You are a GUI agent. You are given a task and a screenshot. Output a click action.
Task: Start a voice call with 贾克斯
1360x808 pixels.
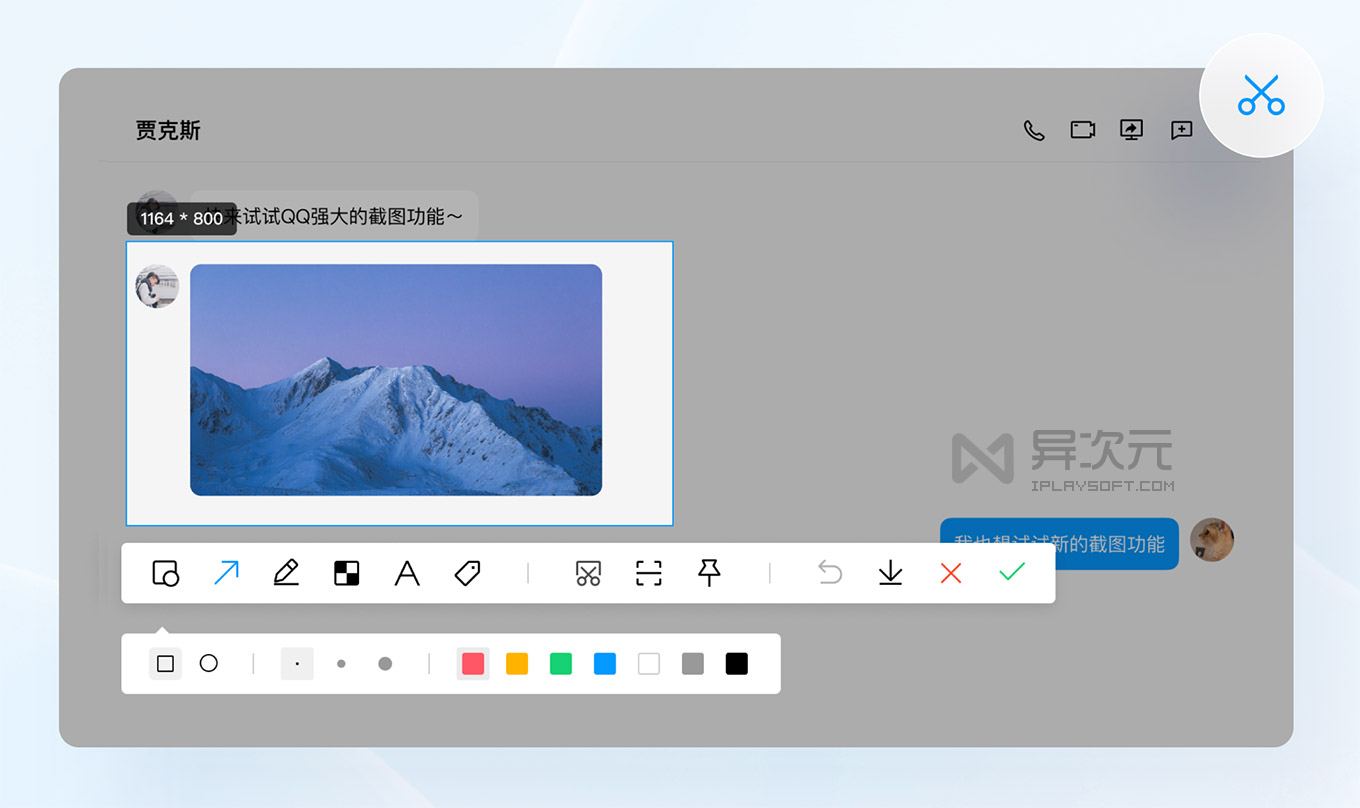tap(1034, 130)
